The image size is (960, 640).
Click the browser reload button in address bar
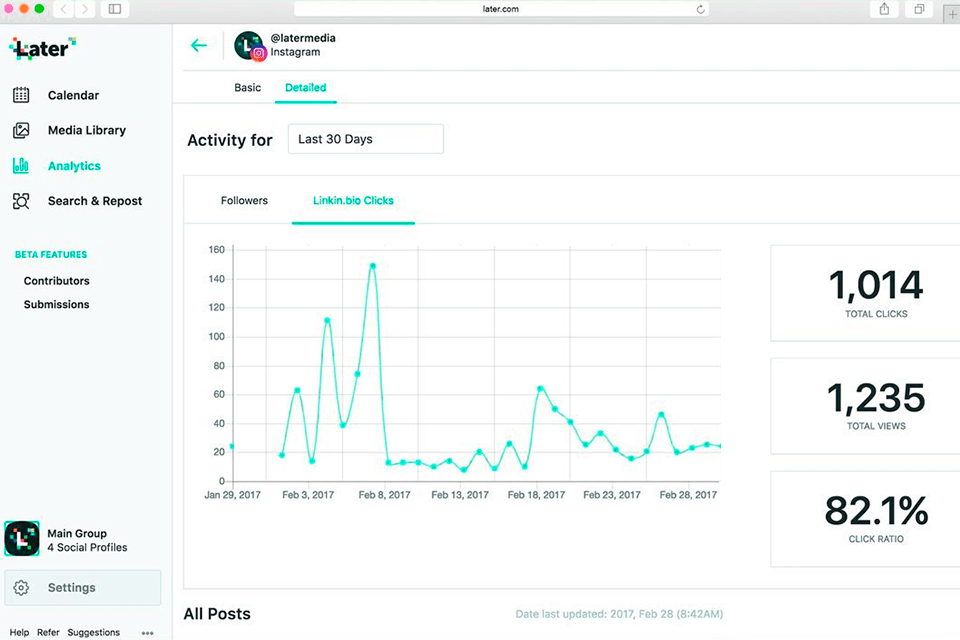701,9
